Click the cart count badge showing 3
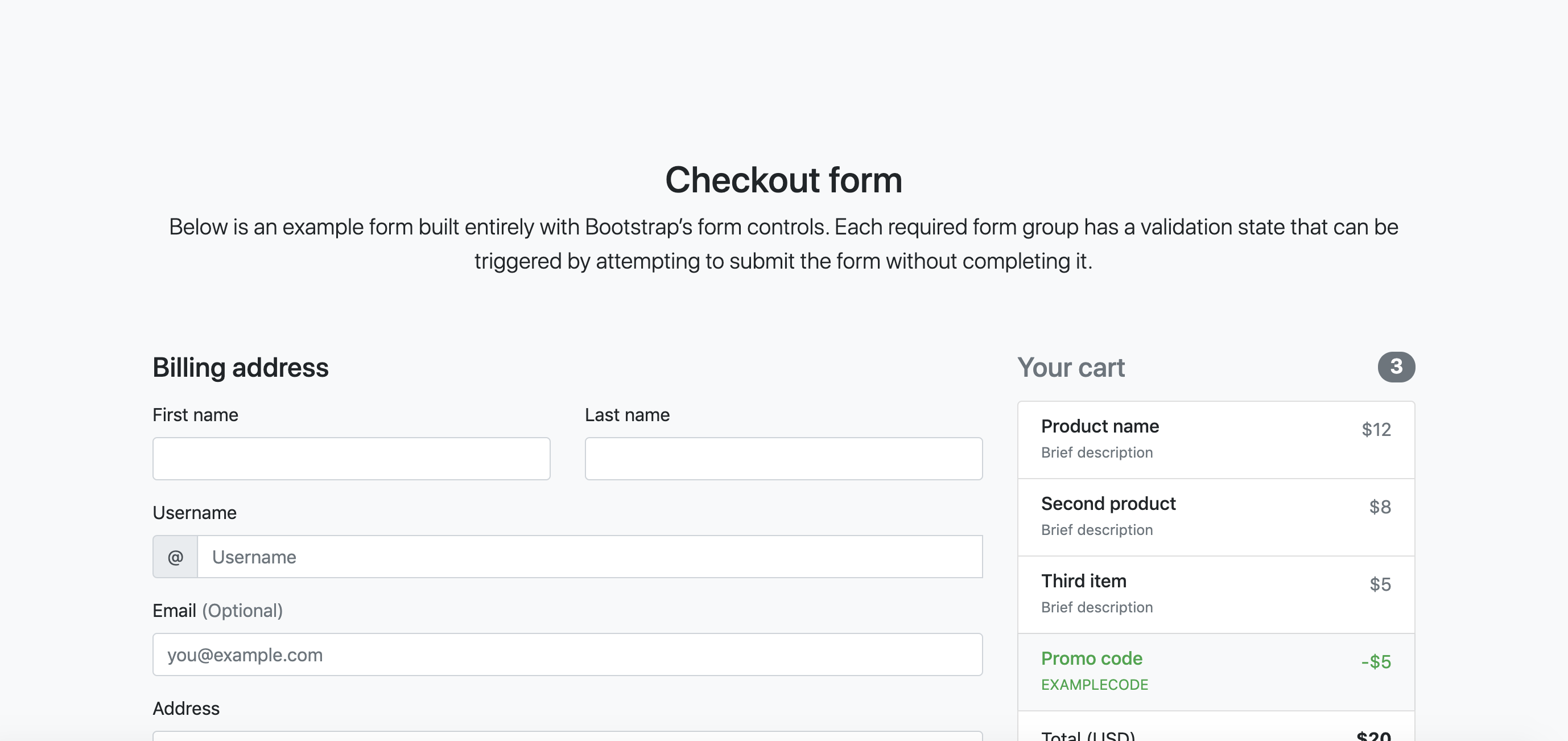 tap(1396, 367)
